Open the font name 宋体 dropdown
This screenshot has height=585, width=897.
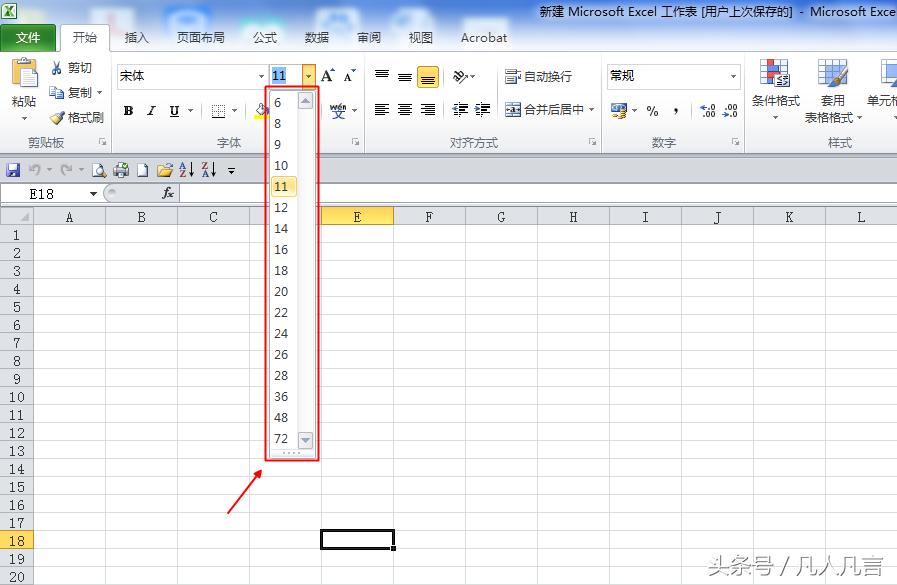click(x=261, y=76)
